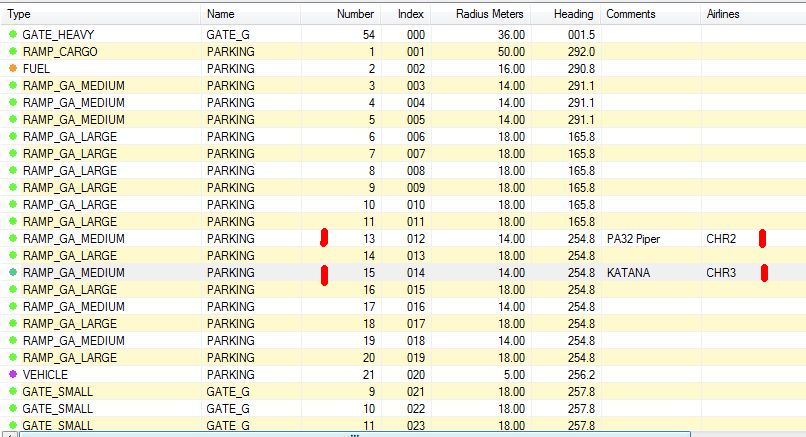Image resolution: width=806 pixels, height=437 pixels.
Task: Click the green dot icon in index 016 row
Action: [13, 306]
